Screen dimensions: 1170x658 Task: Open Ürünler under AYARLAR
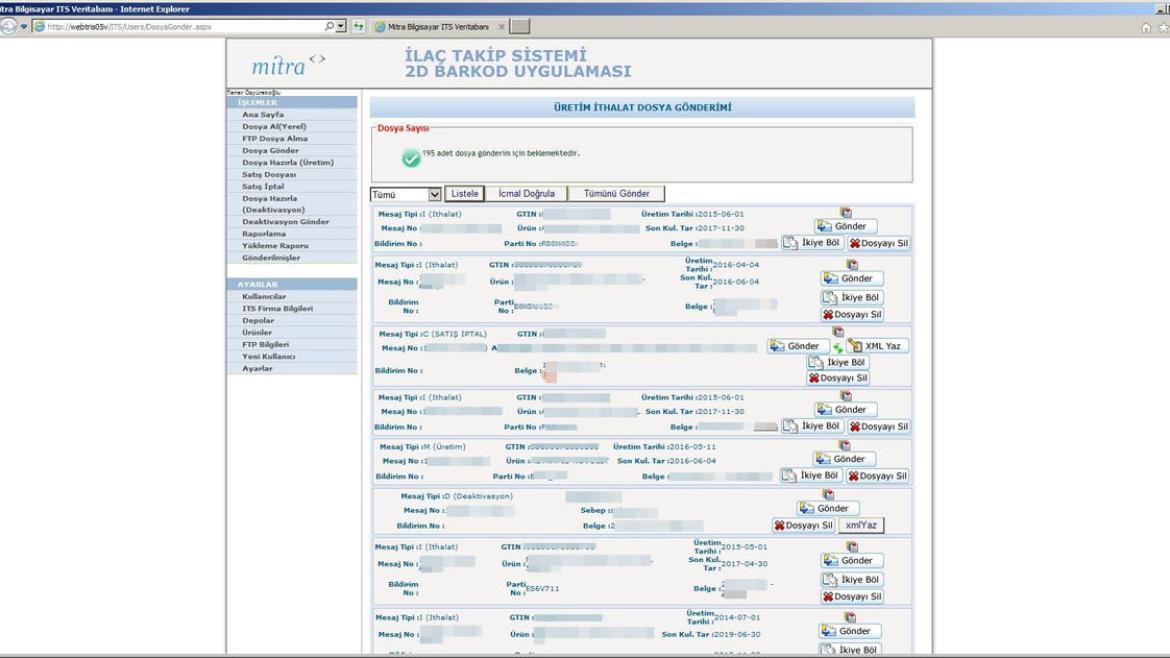(257, 333)
